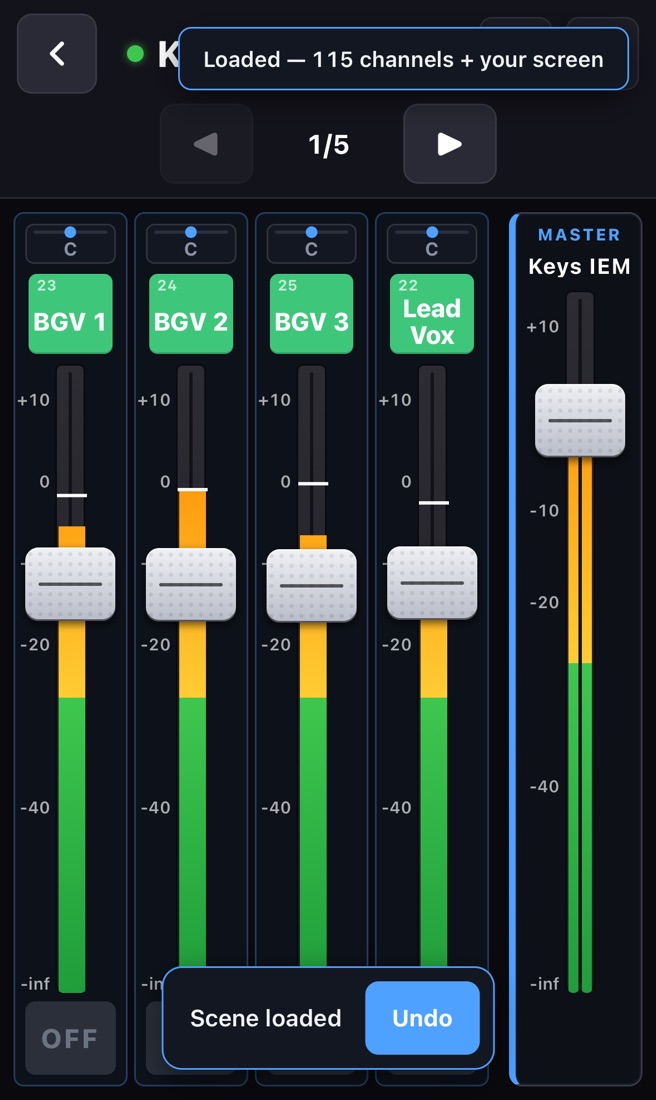
Task: Adjust the BGV 1 pan control
Action: coord(70,243)
